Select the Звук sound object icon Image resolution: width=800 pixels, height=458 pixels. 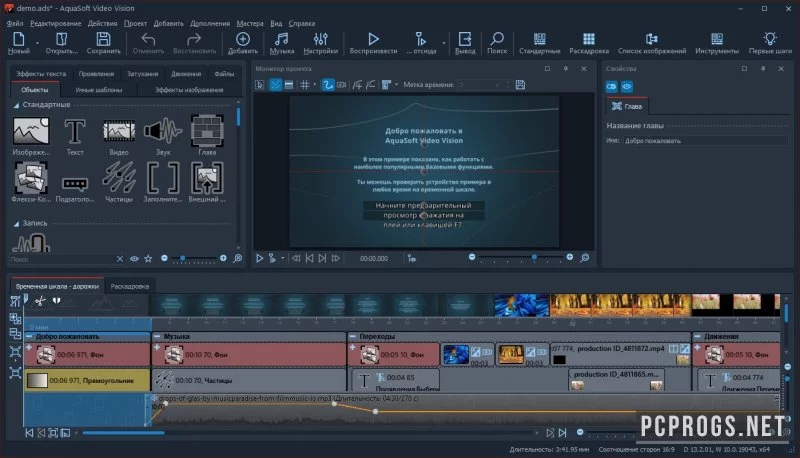tap(163, 131)
